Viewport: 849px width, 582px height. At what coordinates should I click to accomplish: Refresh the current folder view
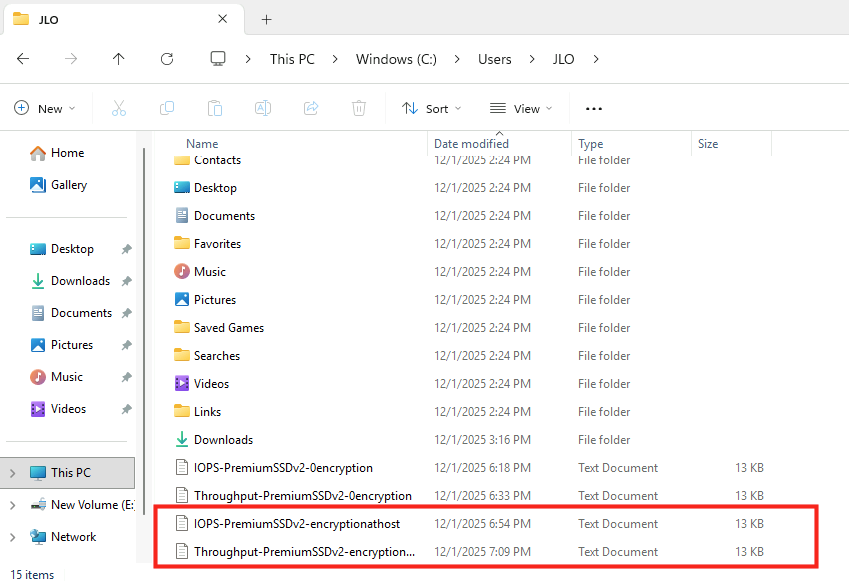point(167,59)
